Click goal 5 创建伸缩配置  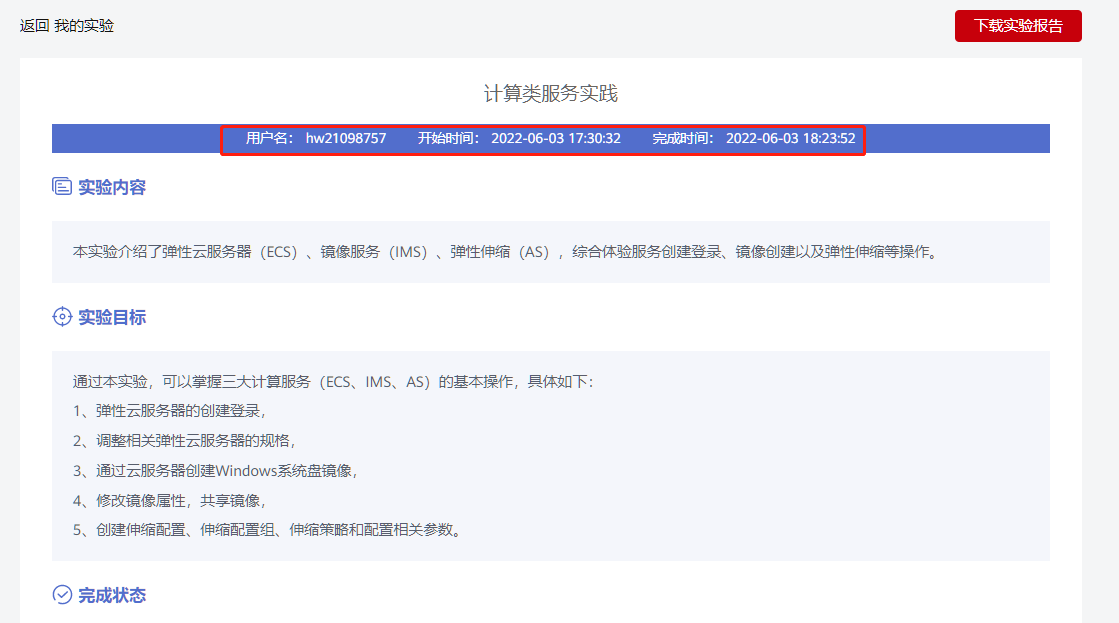pyautogui.click(x=267, y=530)
